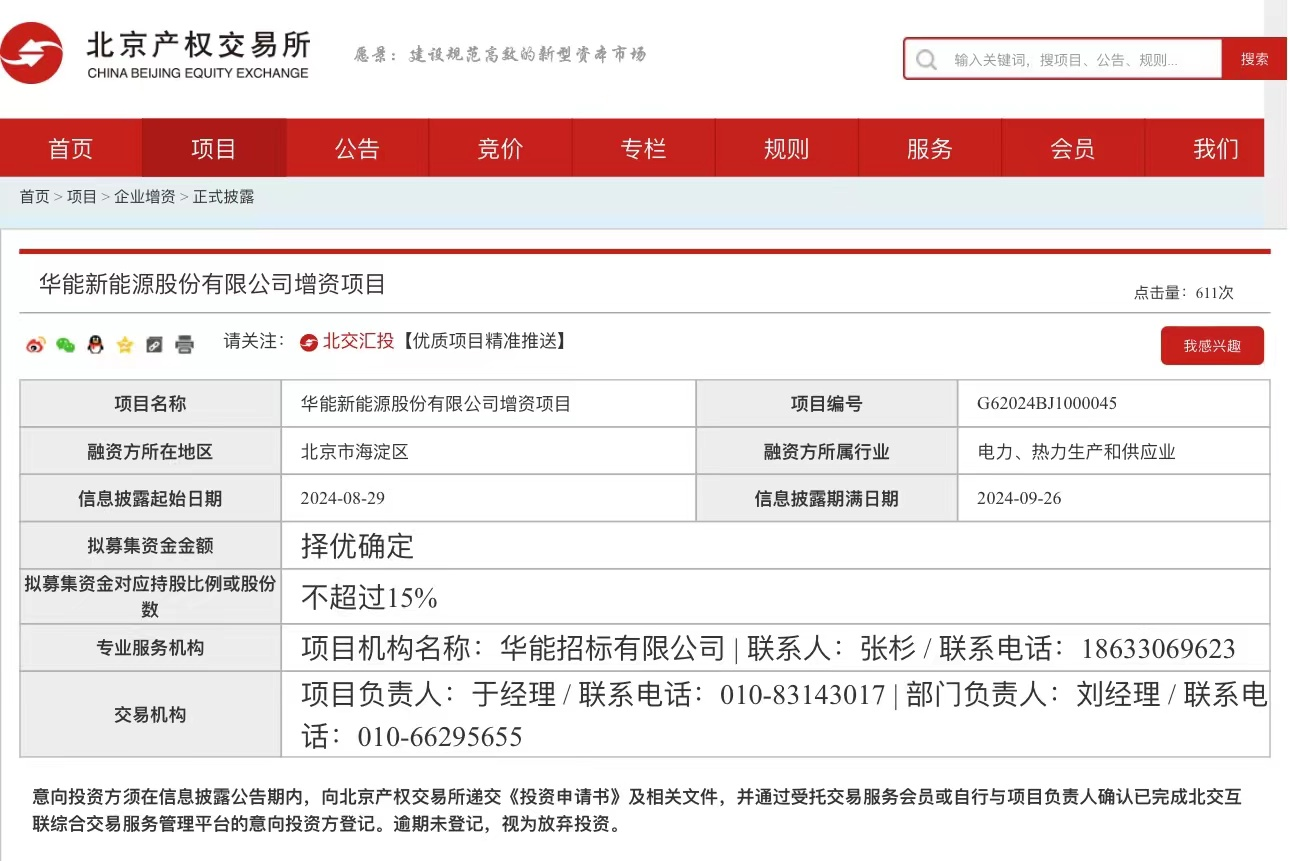Share via the QQ penguin icon
The height and width of the screenshot is (861, 1290).
[95, 345]
